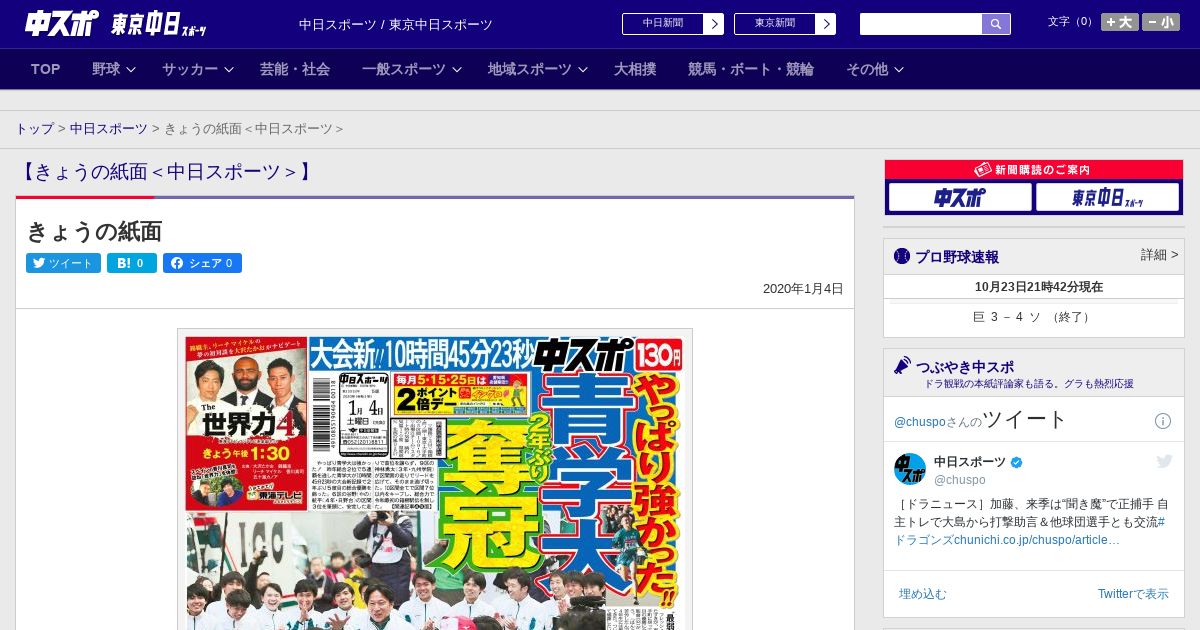Expand the サッカー dropdown menu

click(197, 69)
